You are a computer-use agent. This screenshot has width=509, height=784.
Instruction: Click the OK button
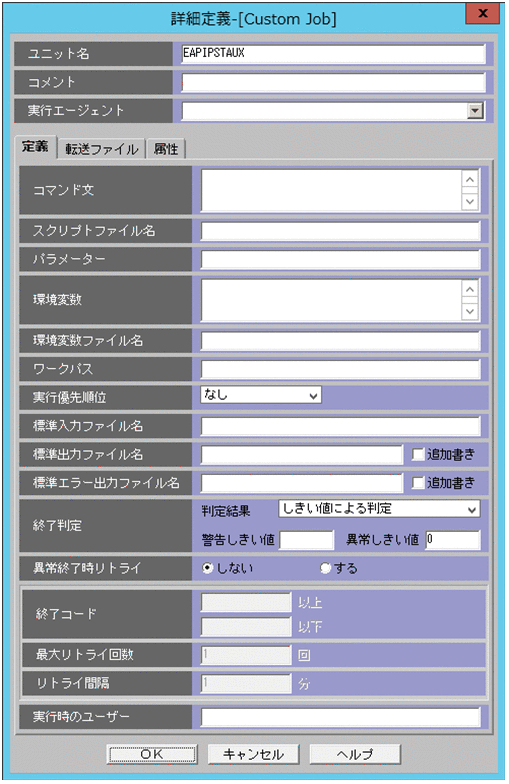(152, 754)
